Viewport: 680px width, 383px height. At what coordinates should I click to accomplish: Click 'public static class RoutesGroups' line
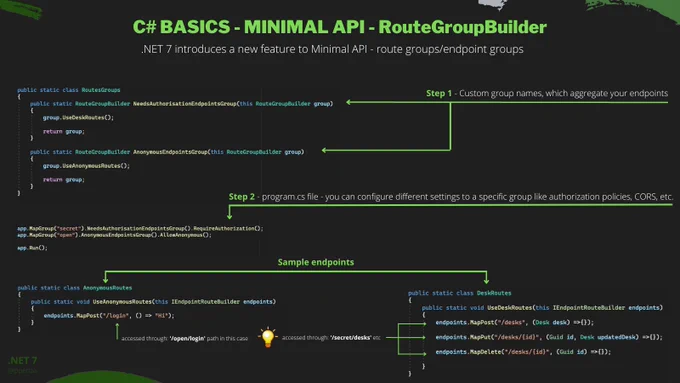[x=69, y=90]
